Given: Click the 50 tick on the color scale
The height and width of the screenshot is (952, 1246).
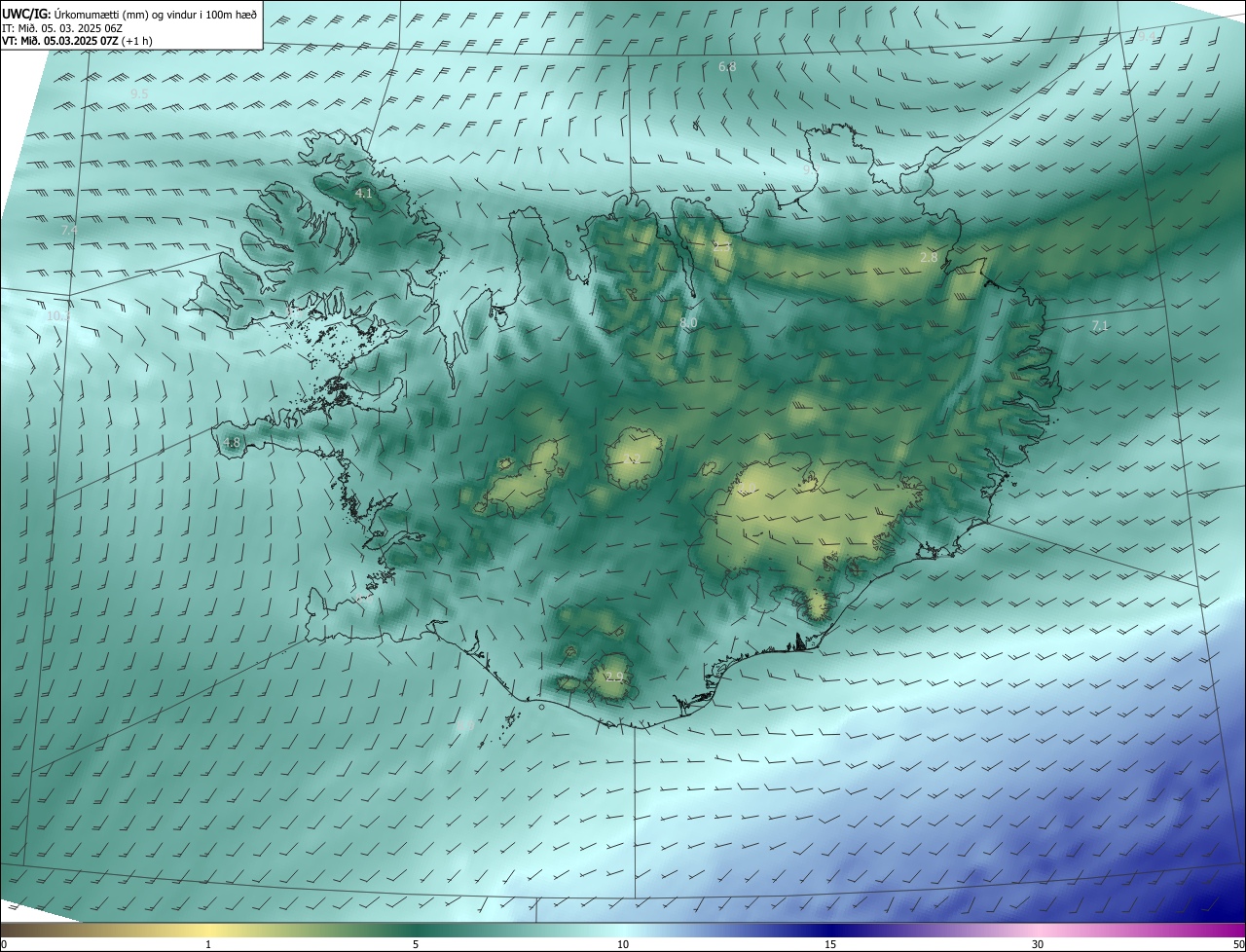Looking at the screenshot, I should [x=1238, y=944].
